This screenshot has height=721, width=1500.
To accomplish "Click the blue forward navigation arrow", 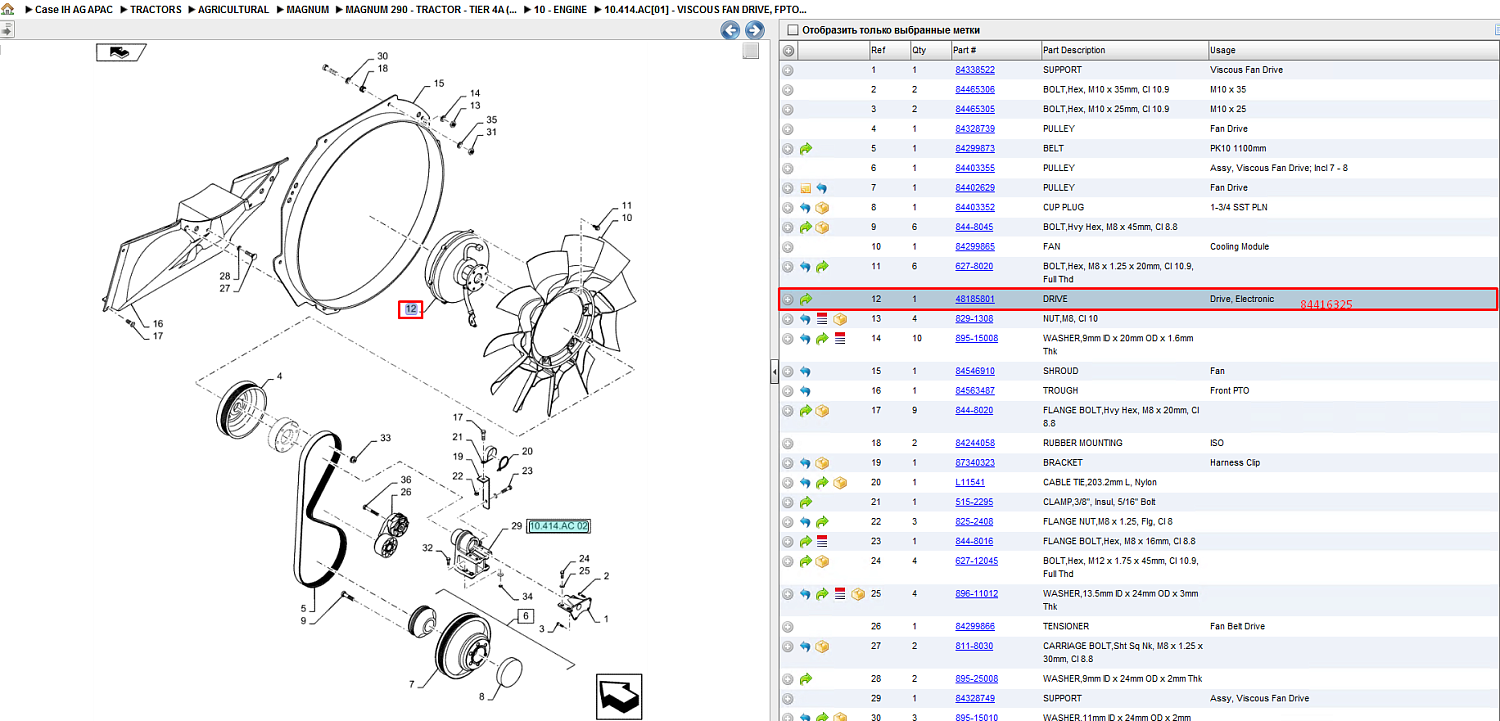I will click(755, 30).
